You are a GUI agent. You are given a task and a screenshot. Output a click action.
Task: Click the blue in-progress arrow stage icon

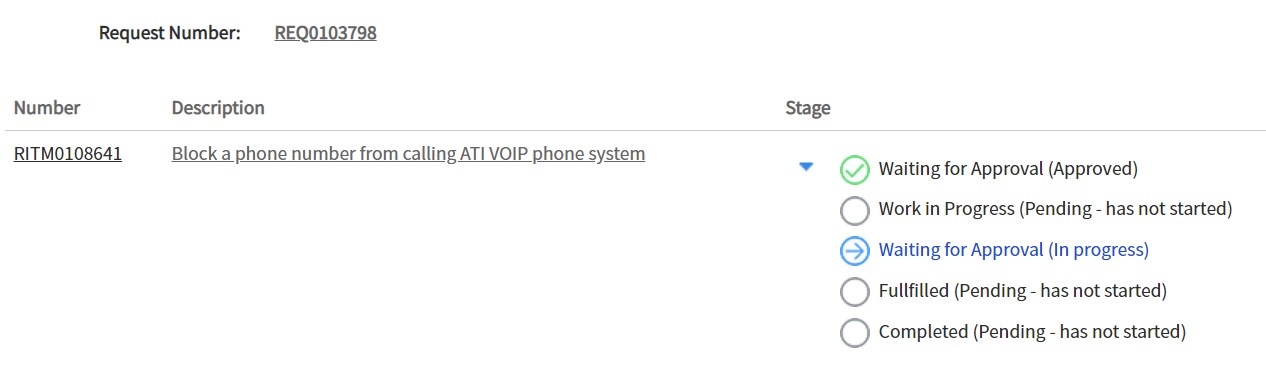click(854, 251)
